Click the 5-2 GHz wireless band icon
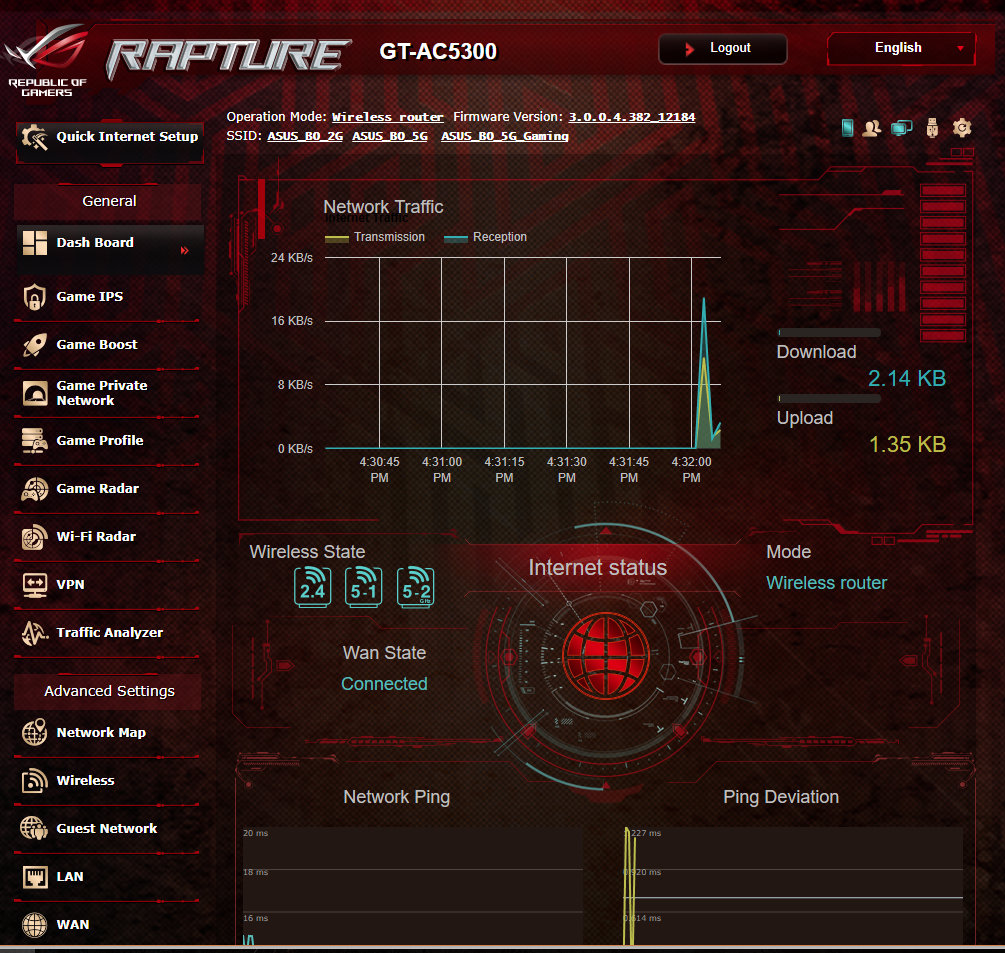 point(415,587)
